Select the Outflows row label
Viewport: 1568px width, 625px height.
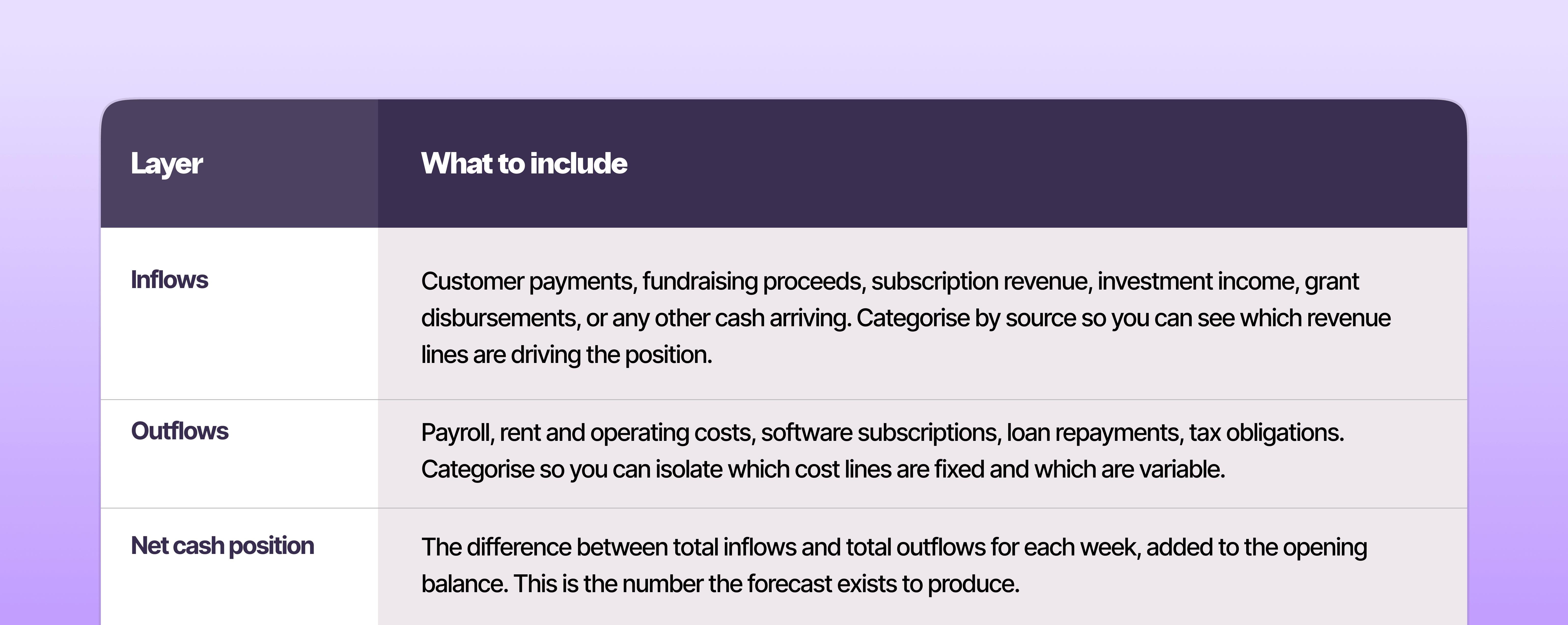pos(179,431)
